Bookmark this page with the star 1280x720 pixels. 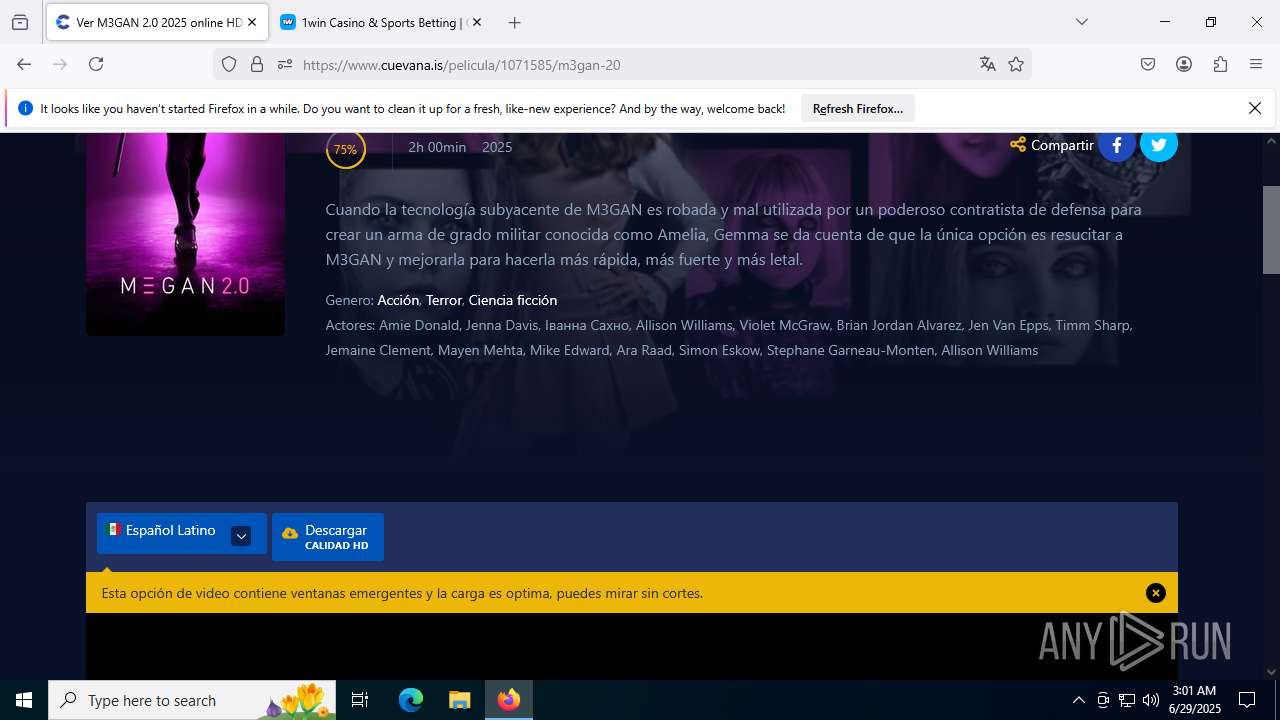pyautogui.click(x=1016, y=64)
